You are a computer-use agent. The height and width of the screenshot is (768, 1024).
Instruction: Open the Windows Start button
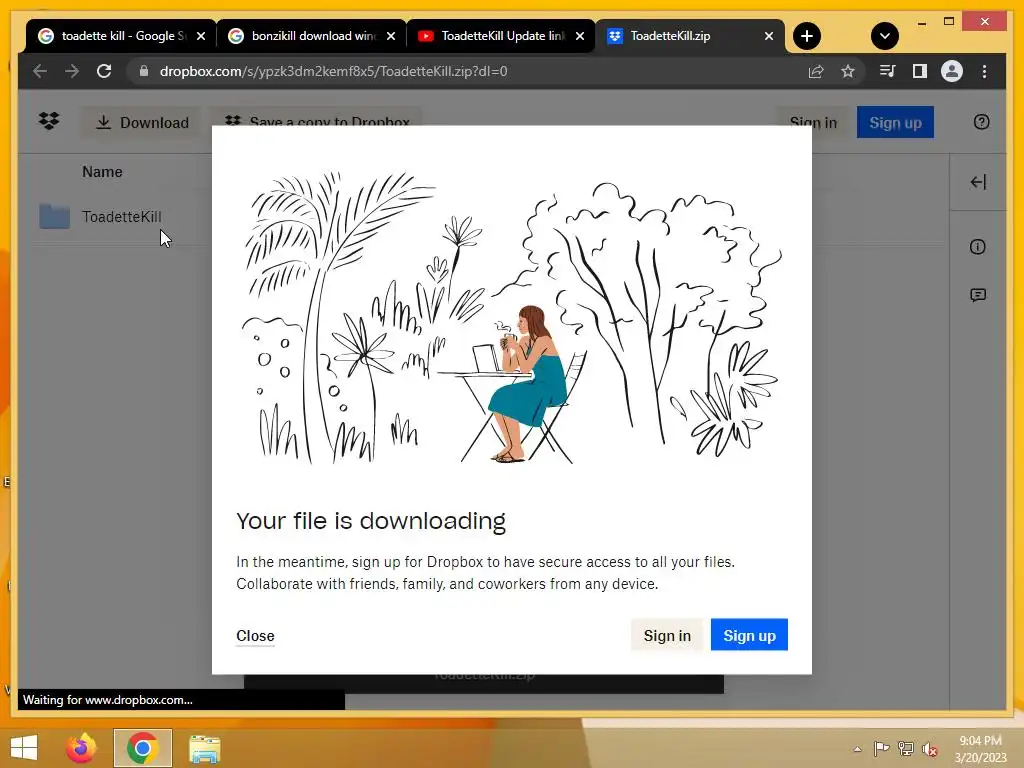[x=24, y=748]
